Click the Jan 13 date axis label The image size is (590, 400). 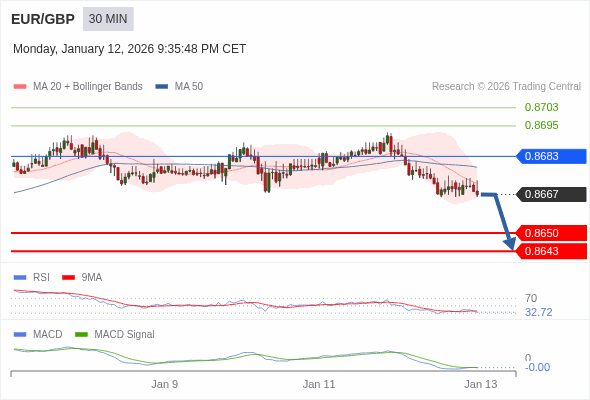[x=481, y=384]
